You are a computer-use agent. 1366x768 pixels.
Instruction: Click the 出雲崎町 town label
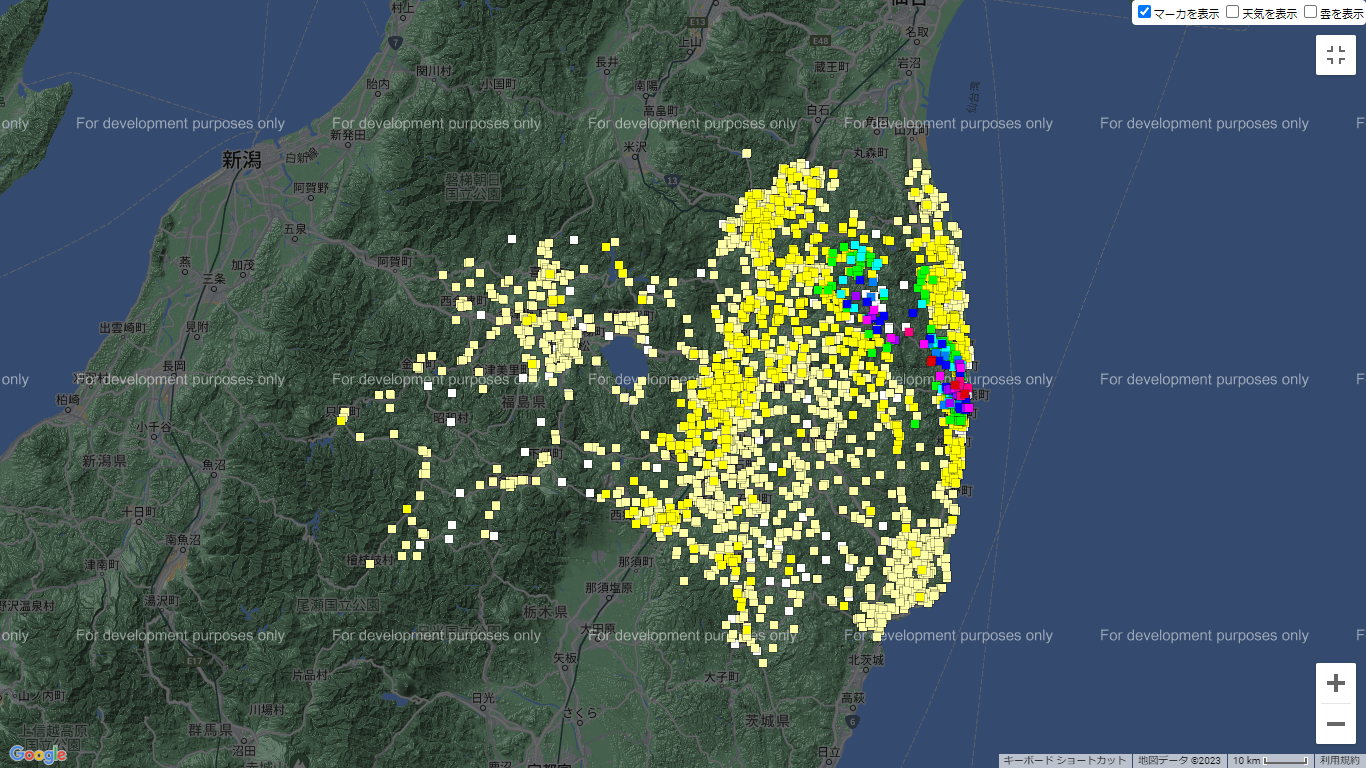click(x=123, y=328)
